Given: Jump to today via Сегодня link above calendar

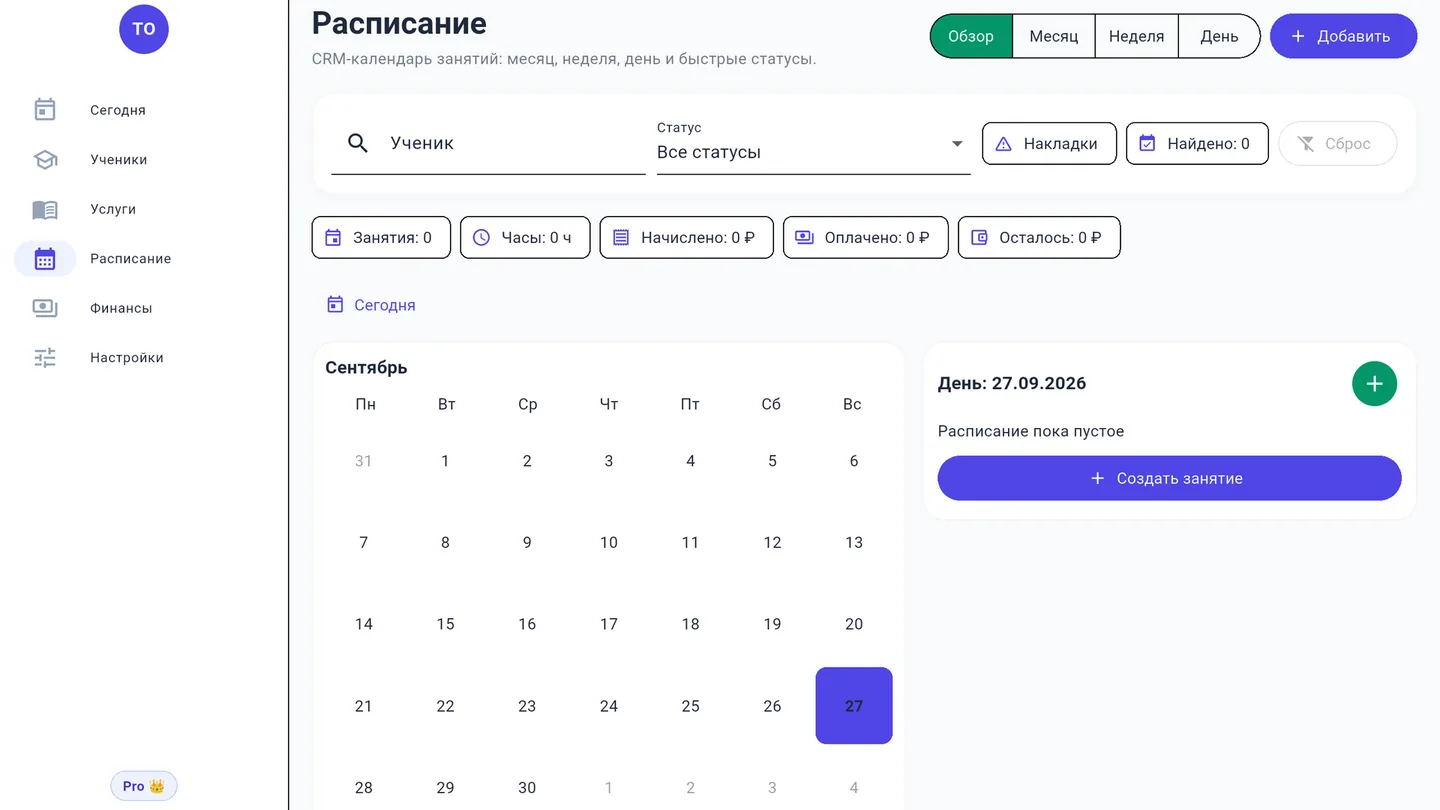Looking at the screenshot, I should point(371,305).
